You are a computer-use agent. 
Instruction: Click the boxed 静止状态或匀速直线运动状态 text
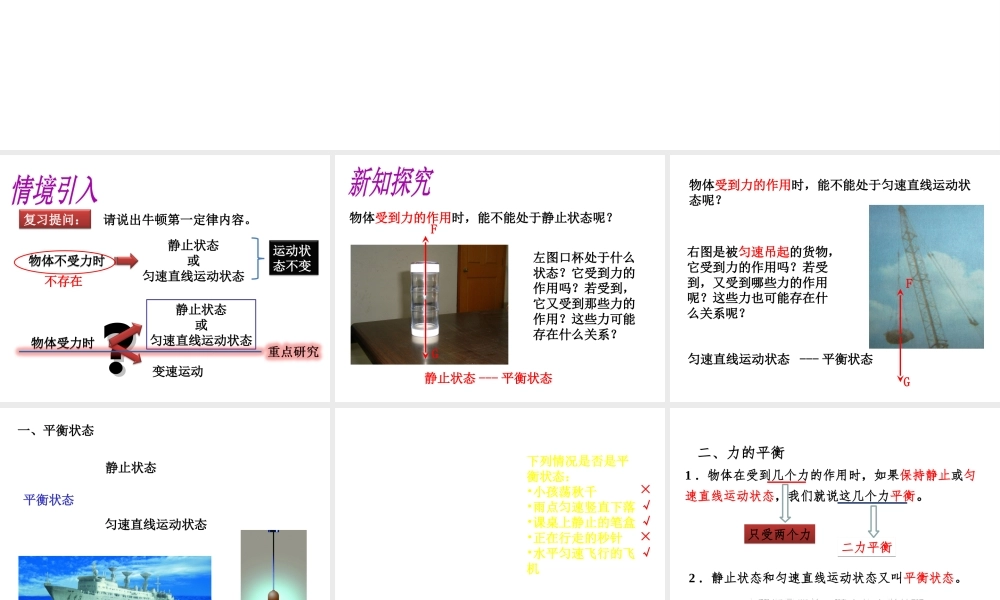(201, 325)
